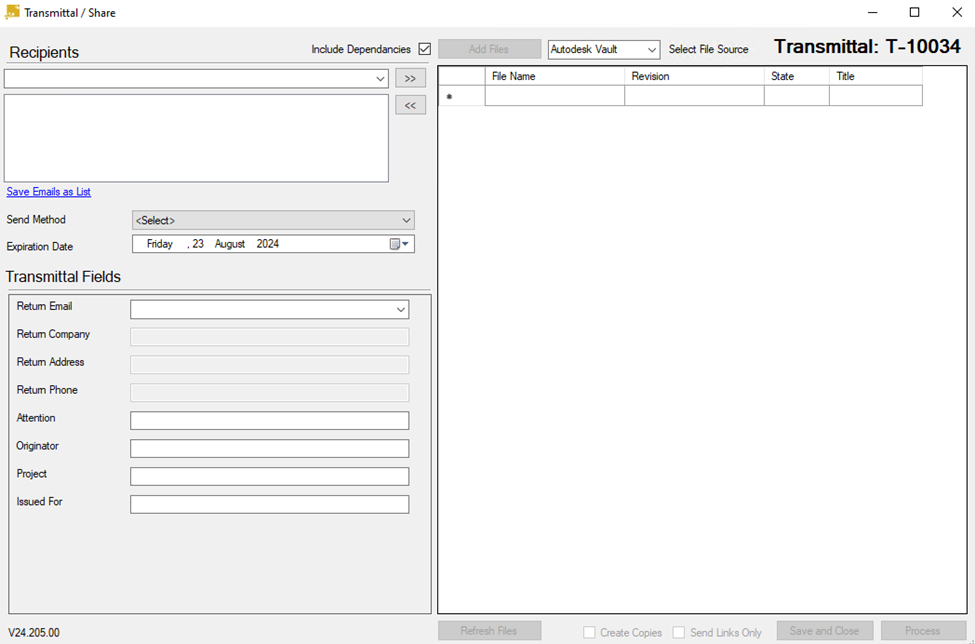Click the >> add recipient button
Viewport: 975px width, 644px height.
coord(410,78)
